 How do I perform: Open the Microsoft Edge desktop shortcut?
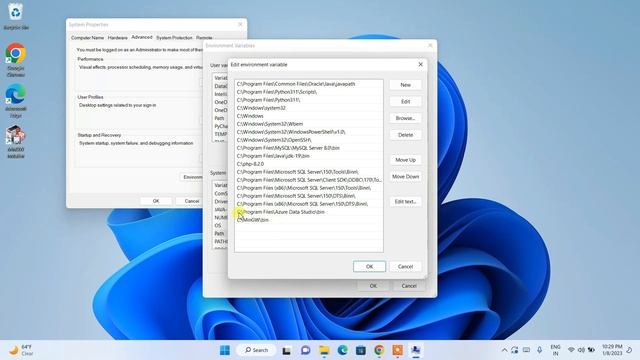(x=16, y=100)
